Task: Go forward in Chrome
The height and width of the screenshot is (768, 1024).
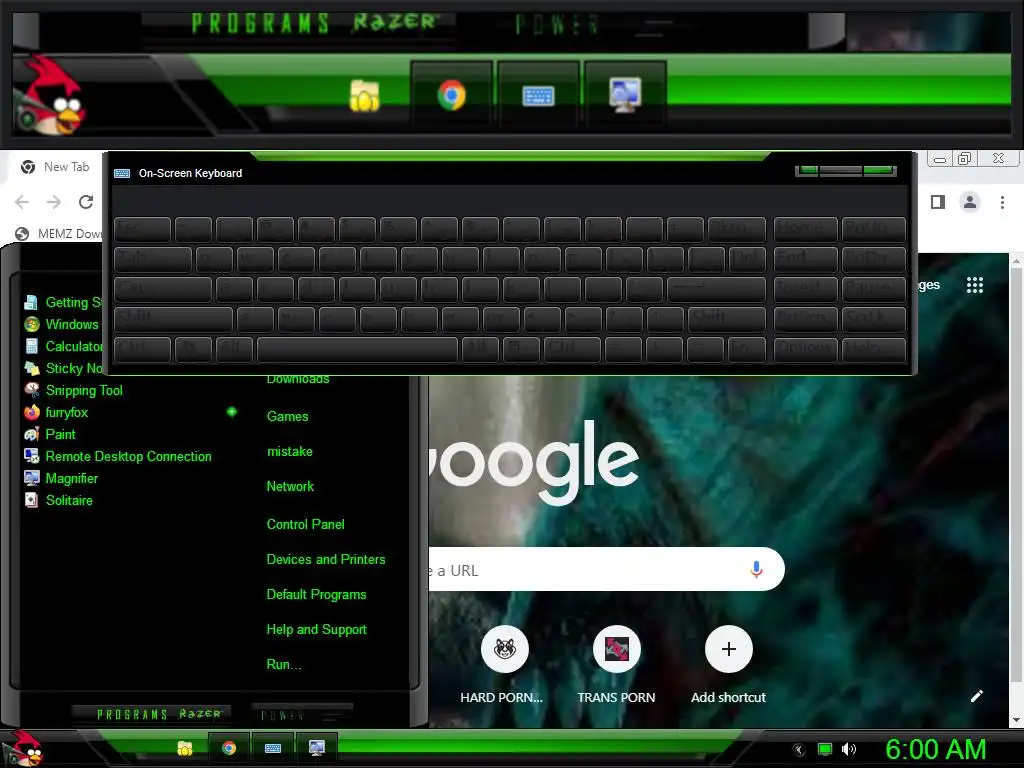Action: (54, 202)
